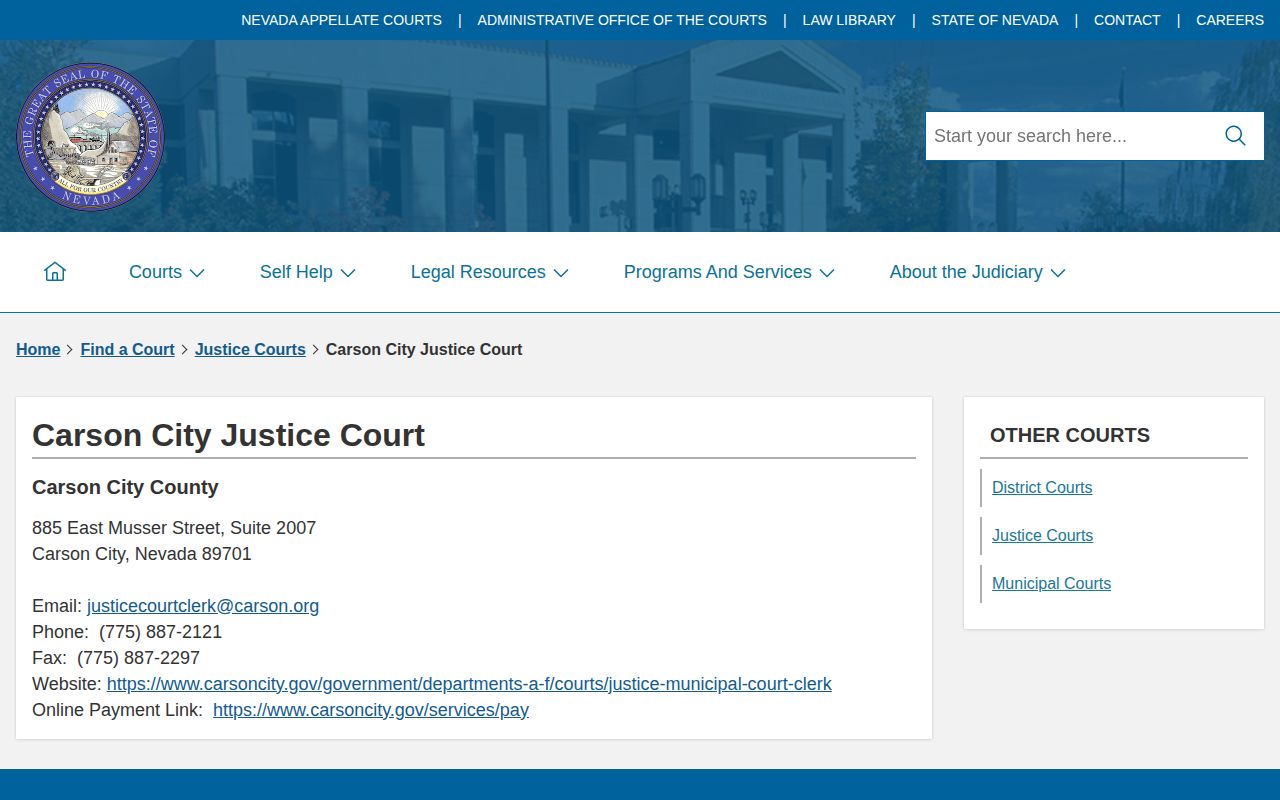Open Justice Courts in Other Courts sidebar

click(1042, 536)
